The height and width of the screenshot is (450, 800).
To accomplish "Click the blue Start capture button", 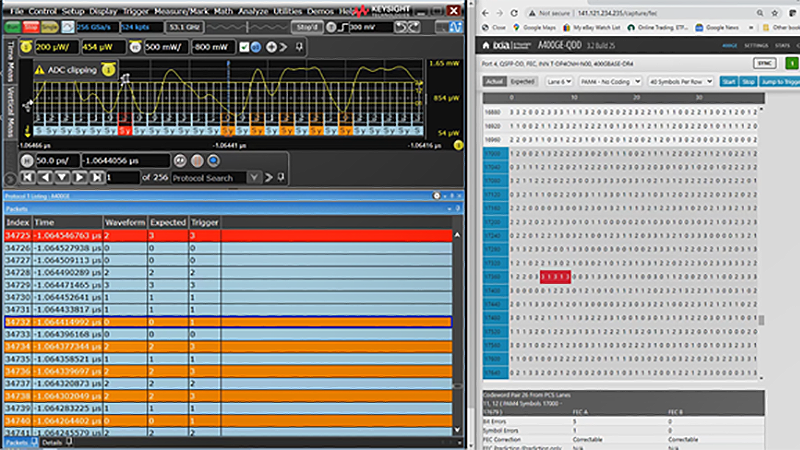I will click(x=728, y=80).
